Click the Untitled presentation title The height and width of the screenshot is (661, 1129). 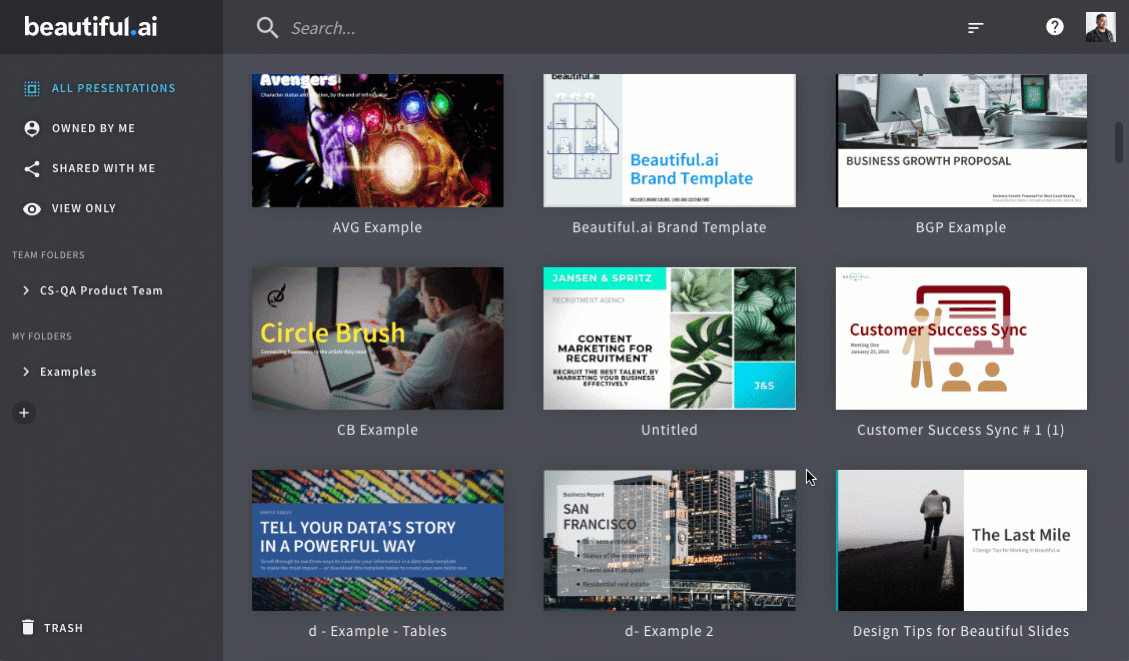(669, 430)
